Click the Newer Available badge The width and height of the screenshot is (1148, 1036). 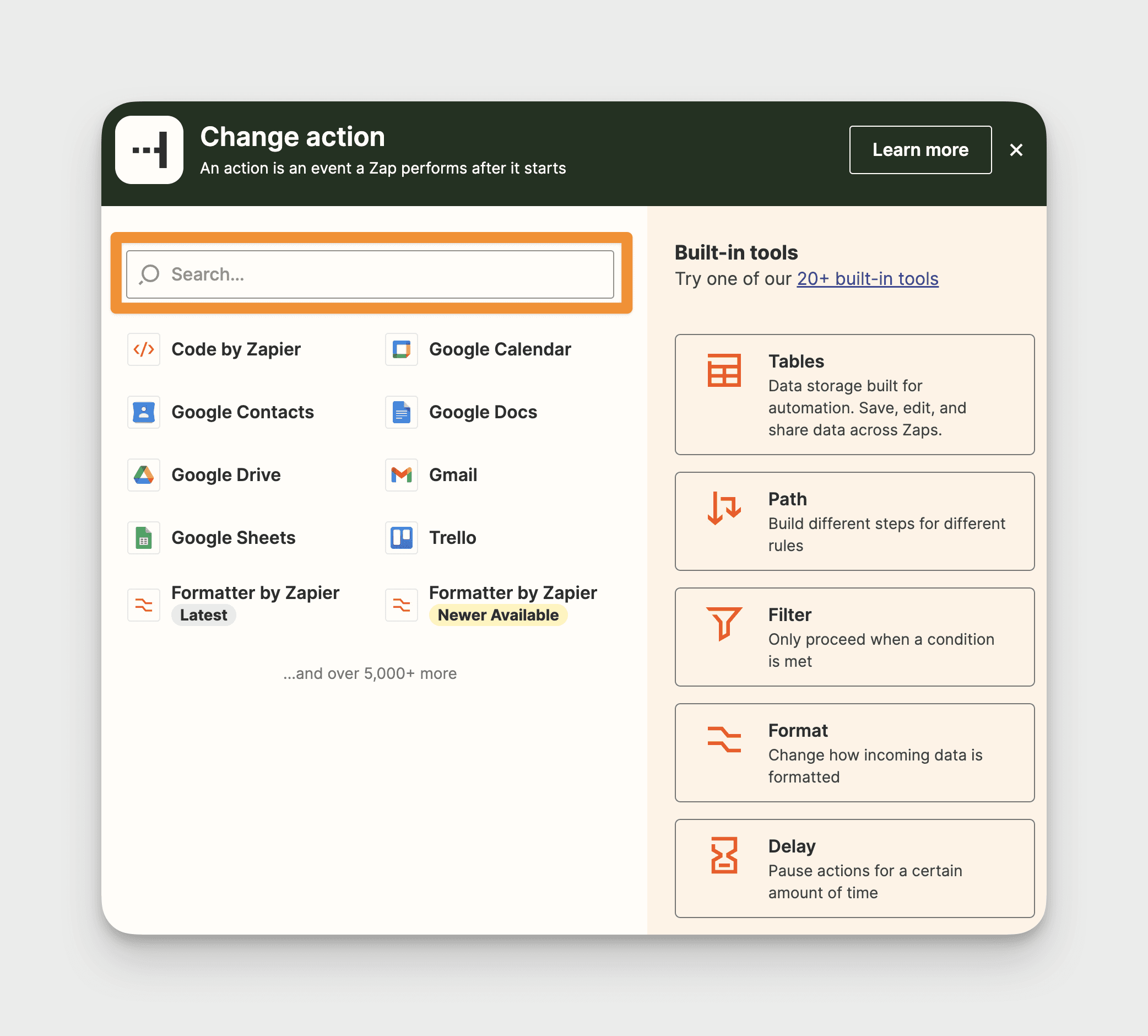(498, 616)
